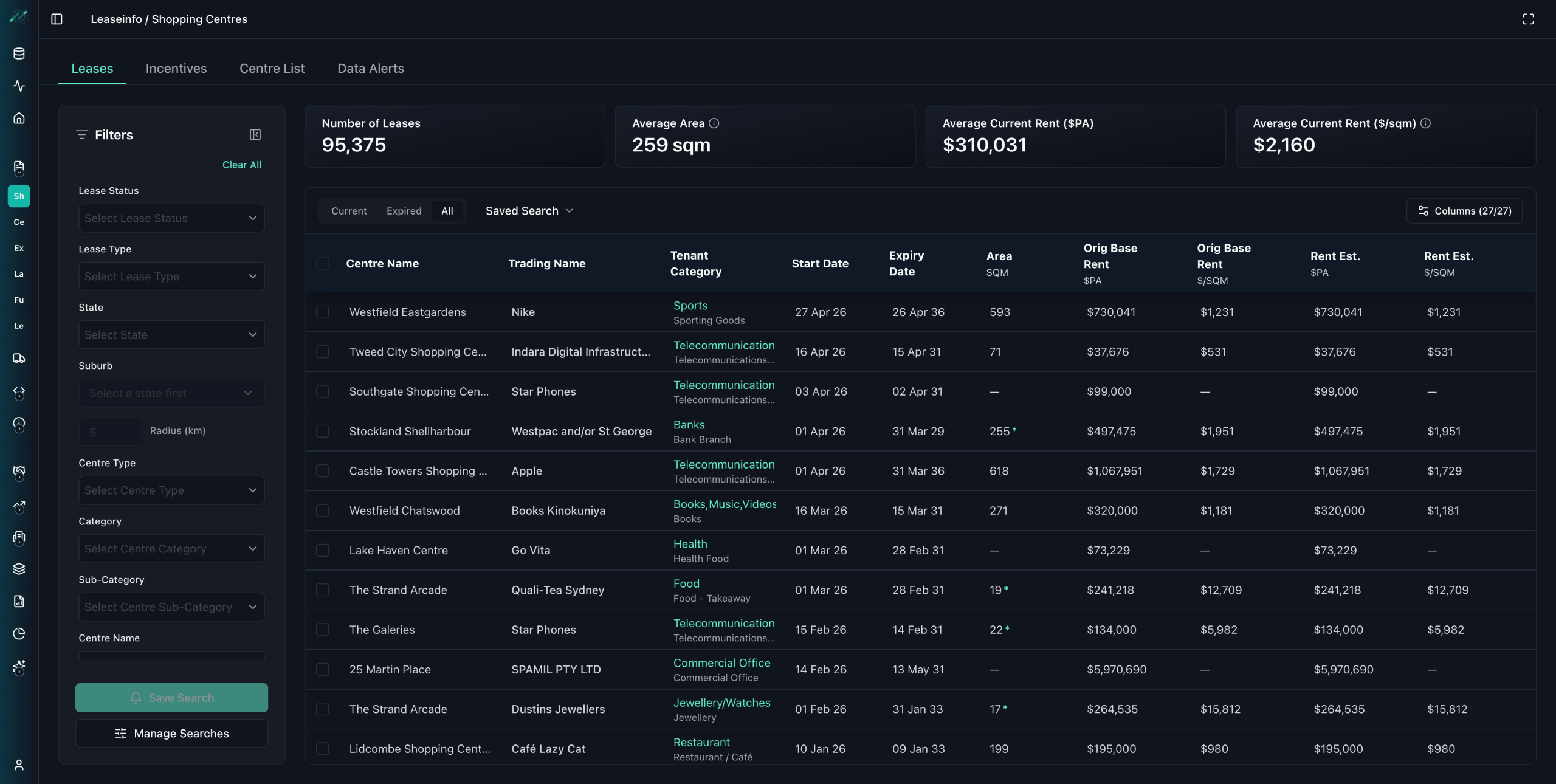Select all rows with header checkbox

[x=323, y=263]
